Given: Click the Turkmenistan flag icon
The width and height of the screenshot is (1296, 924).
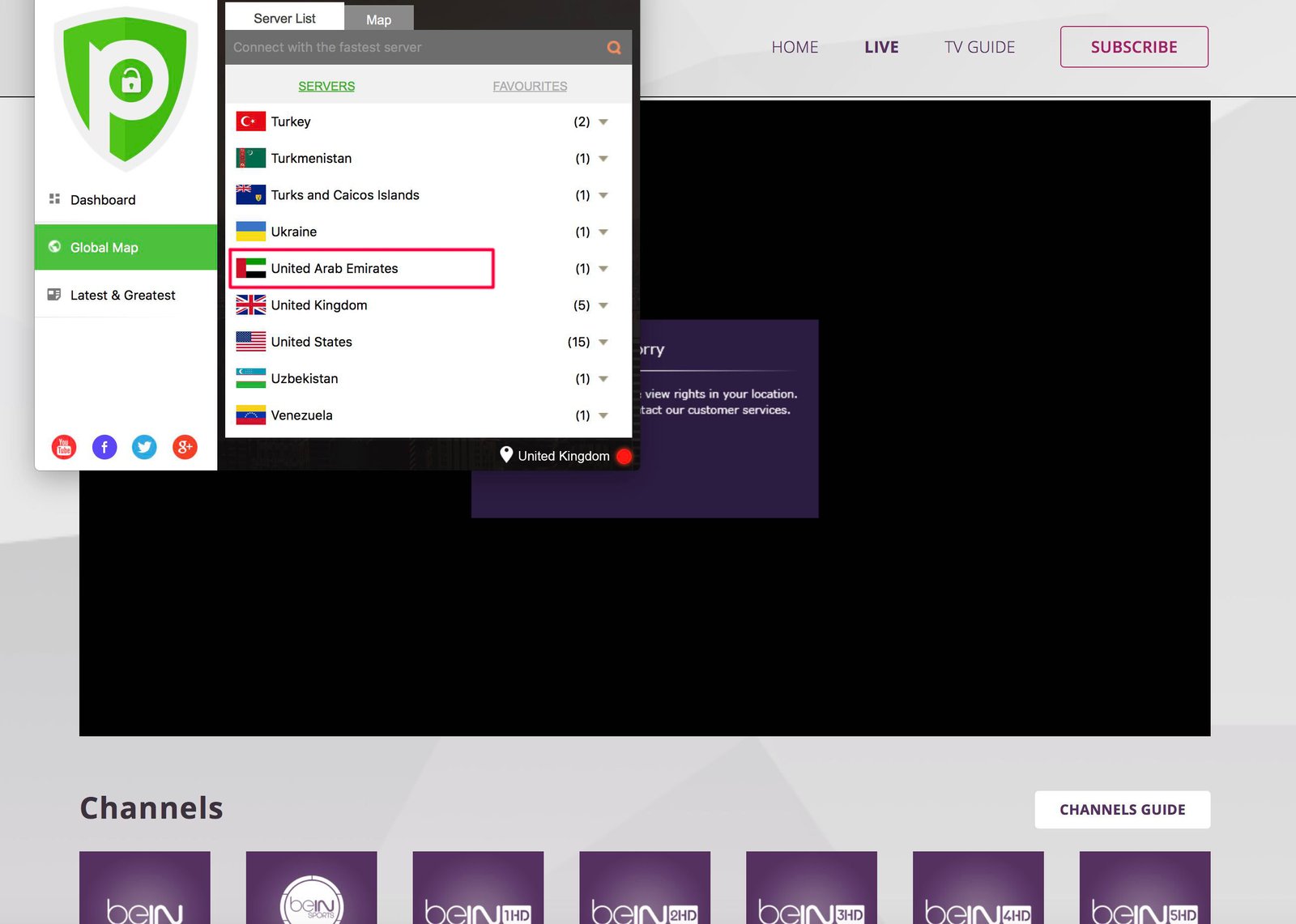Looking at the screenshot, I should click(251, 158).
